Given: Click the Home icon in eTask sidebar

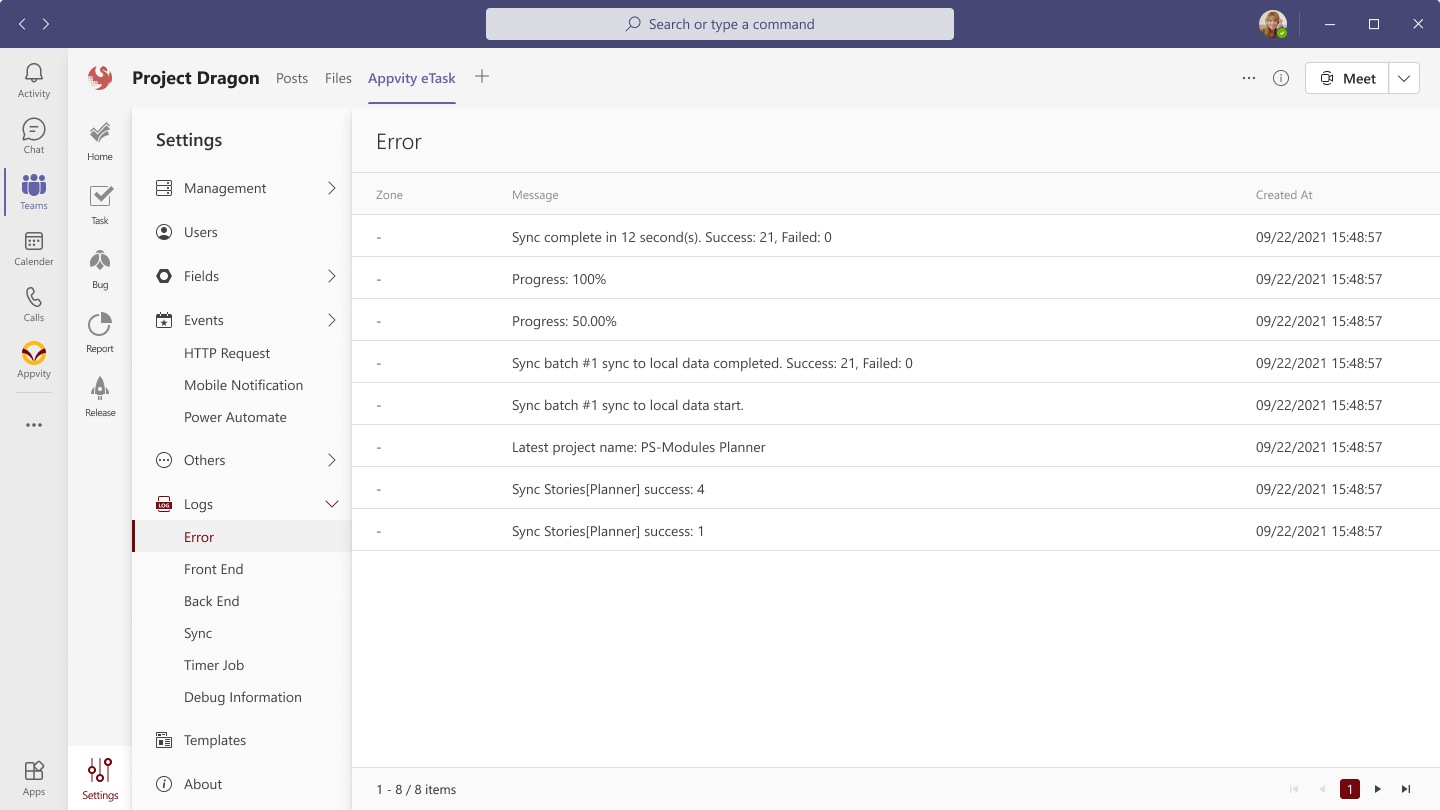Looking at the screenshot, I should pos(100,141).
